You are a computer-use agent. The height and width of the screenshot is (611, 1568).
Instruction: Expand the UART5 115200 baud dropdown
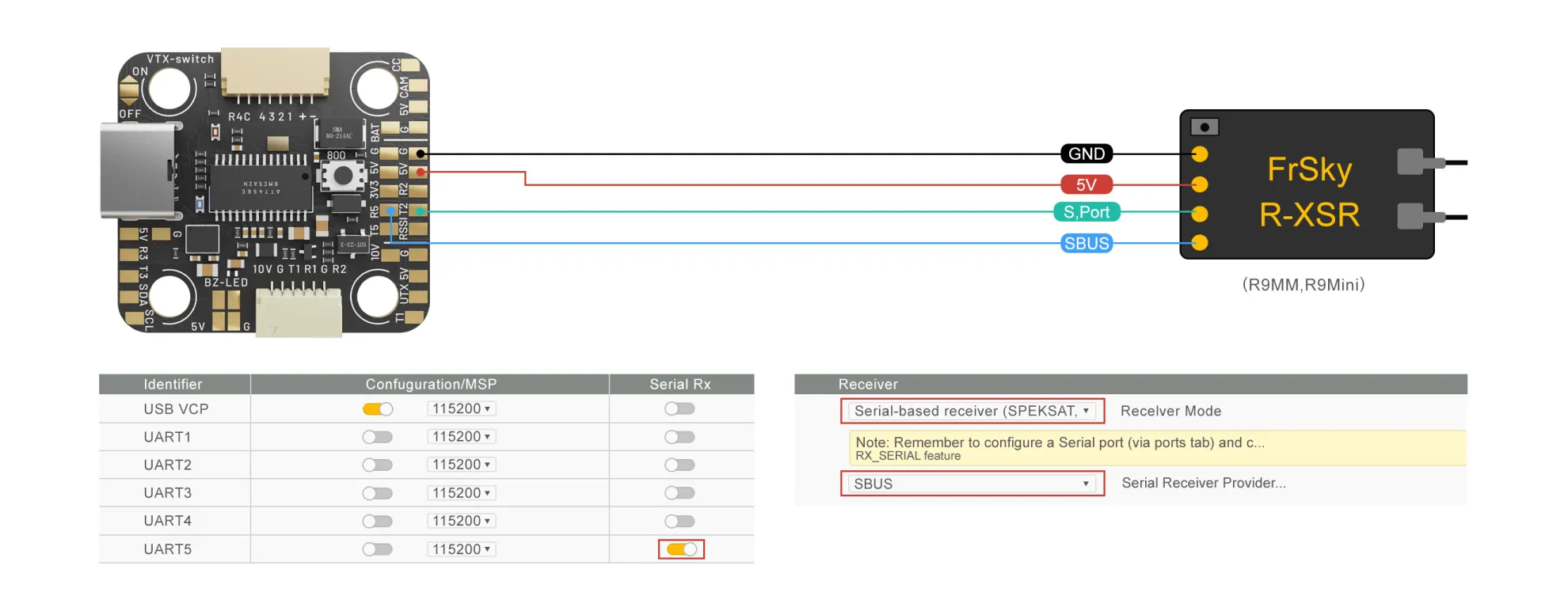click(x=462, y=549)
